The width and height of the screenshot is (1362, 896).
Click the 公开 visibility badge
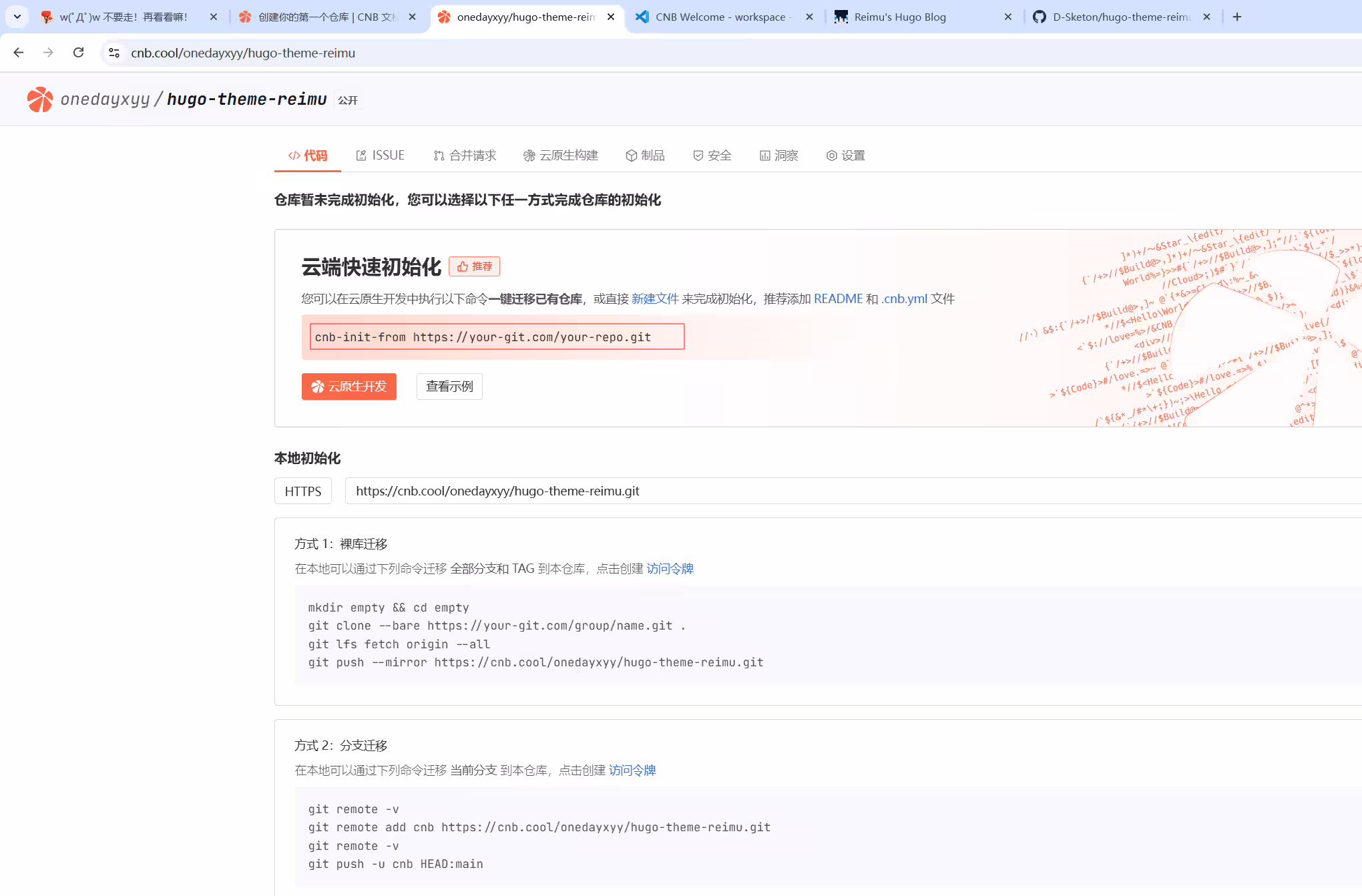(x=348, y=100)
